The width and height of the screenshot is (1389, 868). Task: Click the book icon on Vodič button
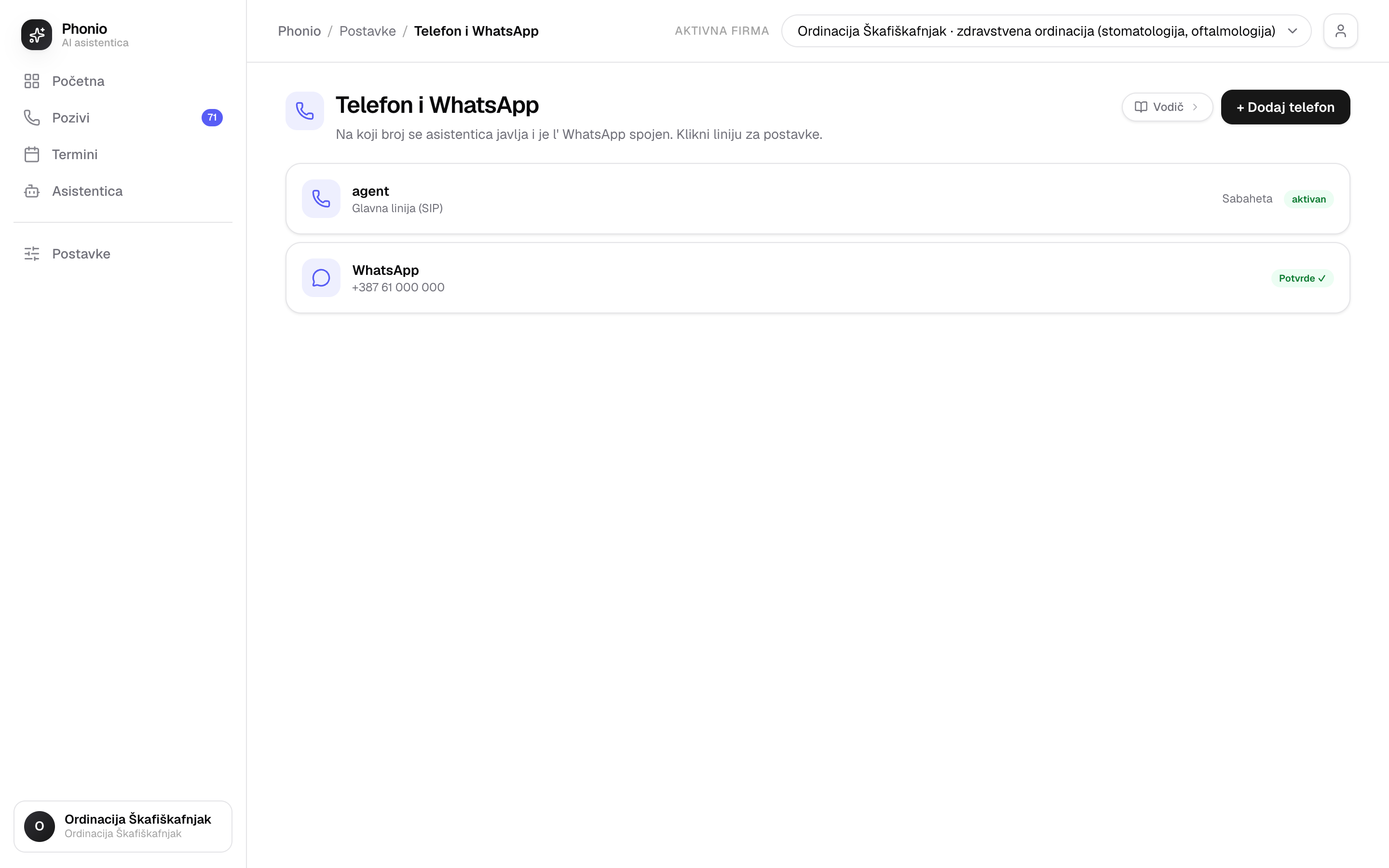pos(1141,108)
